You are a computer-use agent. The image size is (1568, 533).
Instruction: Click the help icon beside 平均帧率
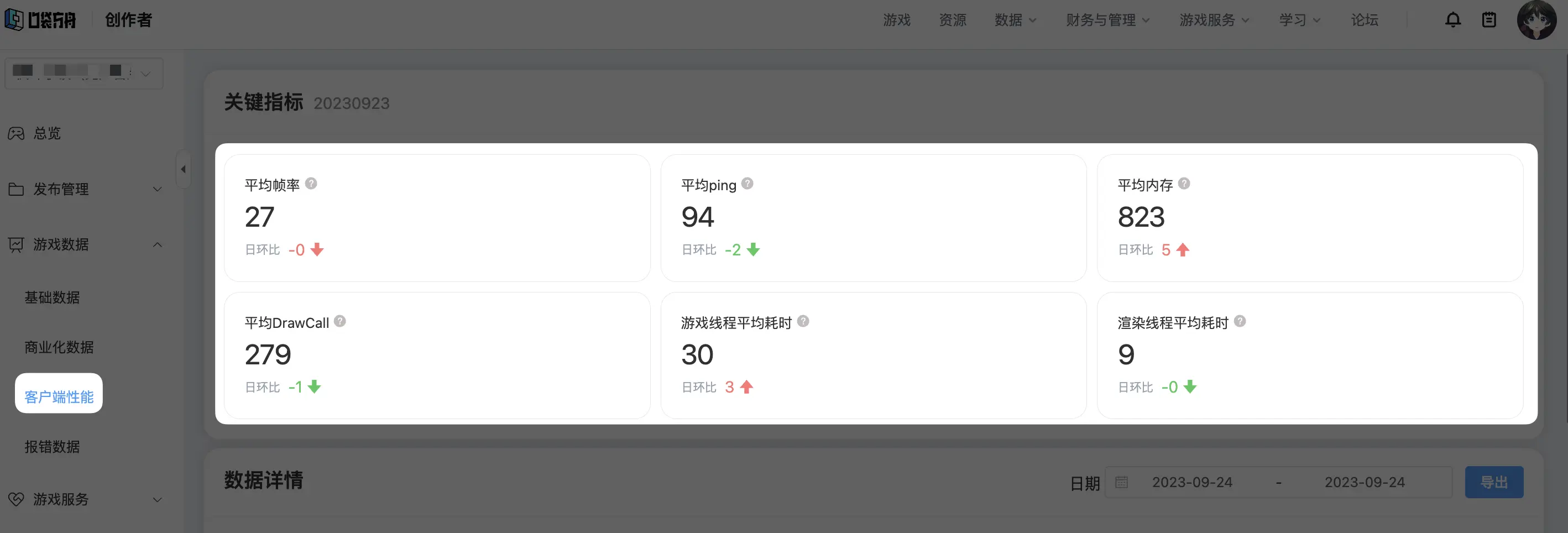tap(311, 184)
